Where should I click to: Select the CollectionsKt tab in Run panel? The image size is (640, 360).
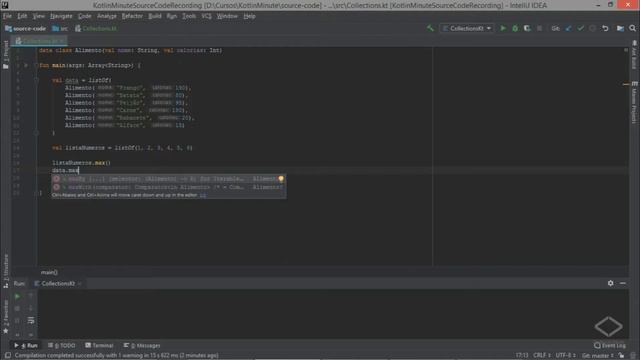point(58,284)
